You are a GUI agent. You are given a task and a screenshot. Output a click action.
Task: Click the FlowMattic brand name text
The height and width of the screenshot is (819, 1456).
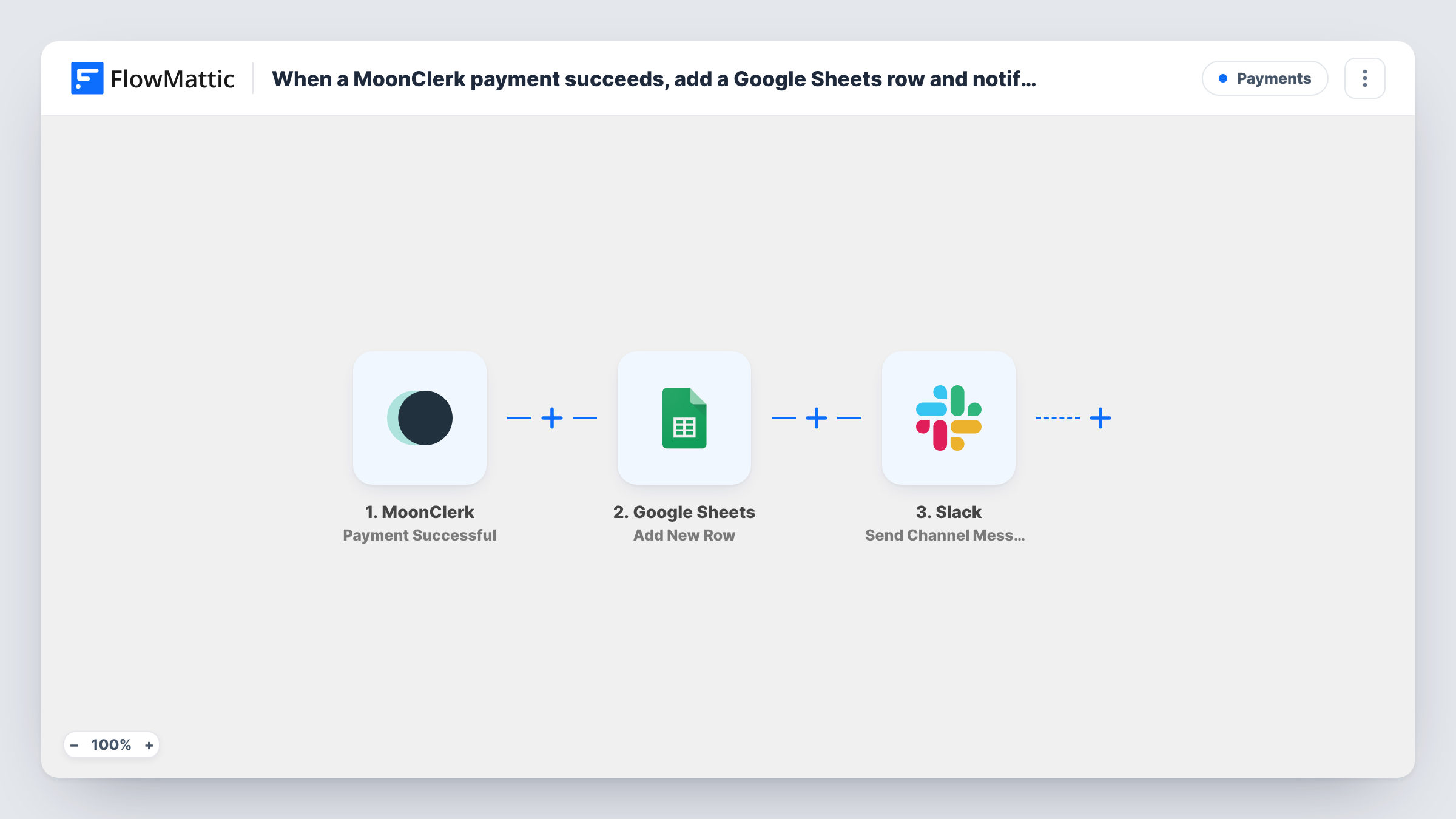pyautogui.click(x=172, y=79)
